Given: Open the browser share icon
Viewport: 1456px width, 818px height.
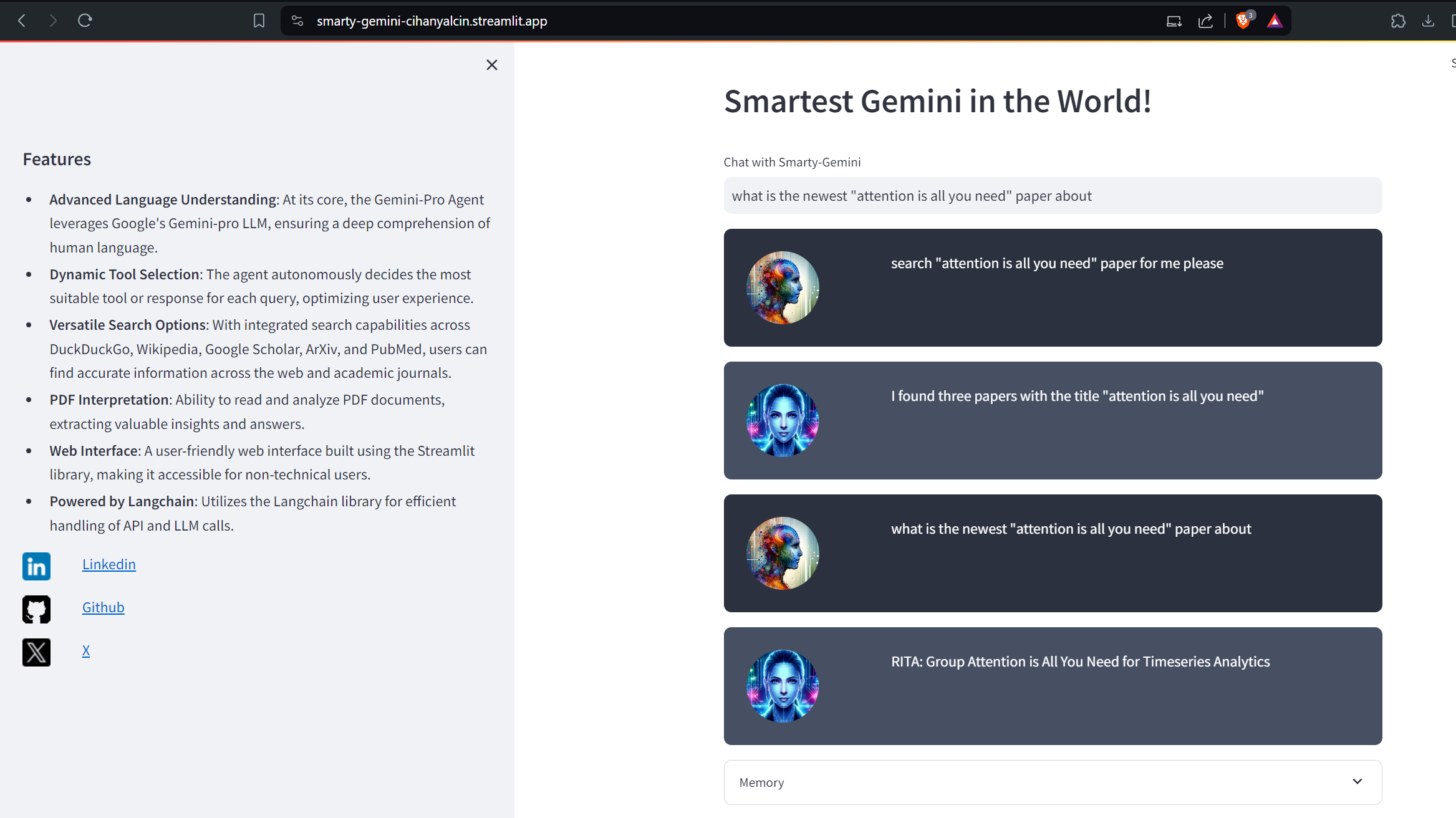Looking at the screenshot, I should [1205, 21].
